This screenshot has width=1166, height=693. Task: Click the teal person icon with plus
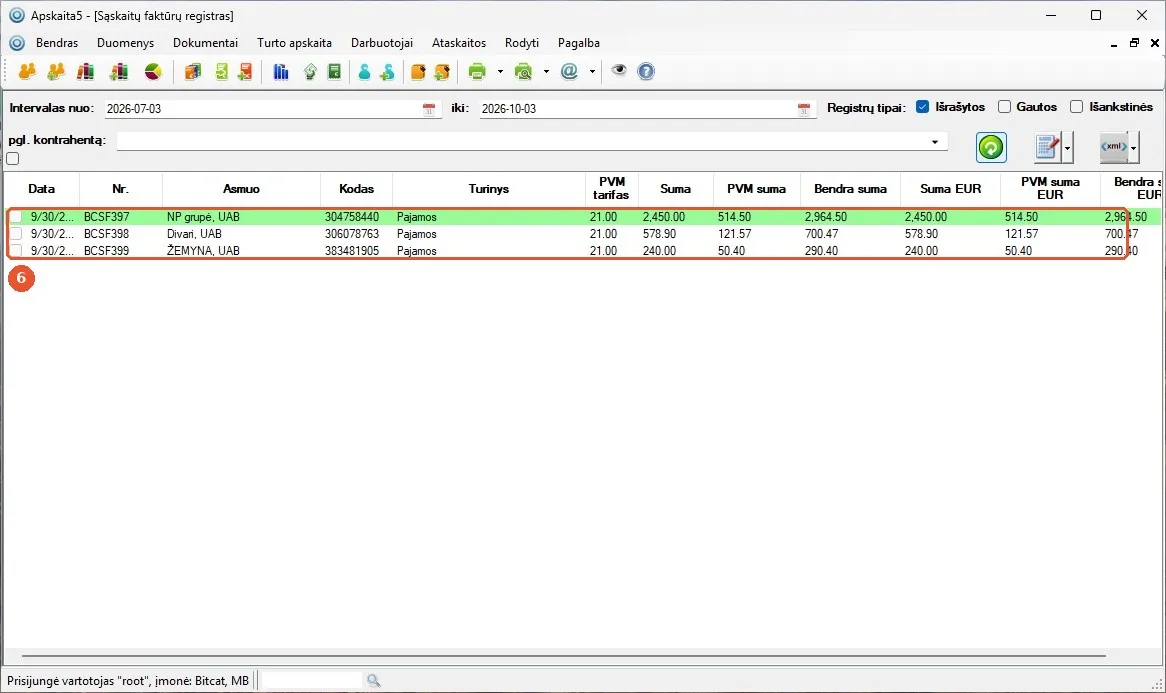coord(387,71)
